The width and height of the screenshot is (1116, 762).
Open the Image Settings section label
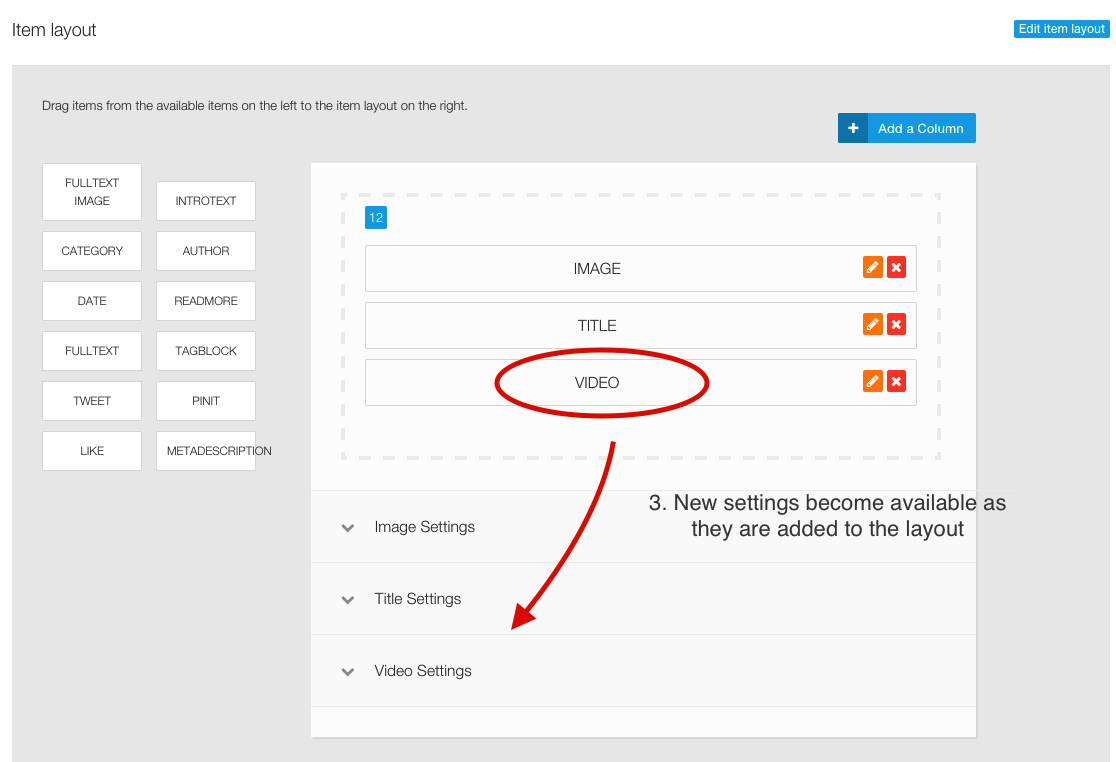pos(424,527)
